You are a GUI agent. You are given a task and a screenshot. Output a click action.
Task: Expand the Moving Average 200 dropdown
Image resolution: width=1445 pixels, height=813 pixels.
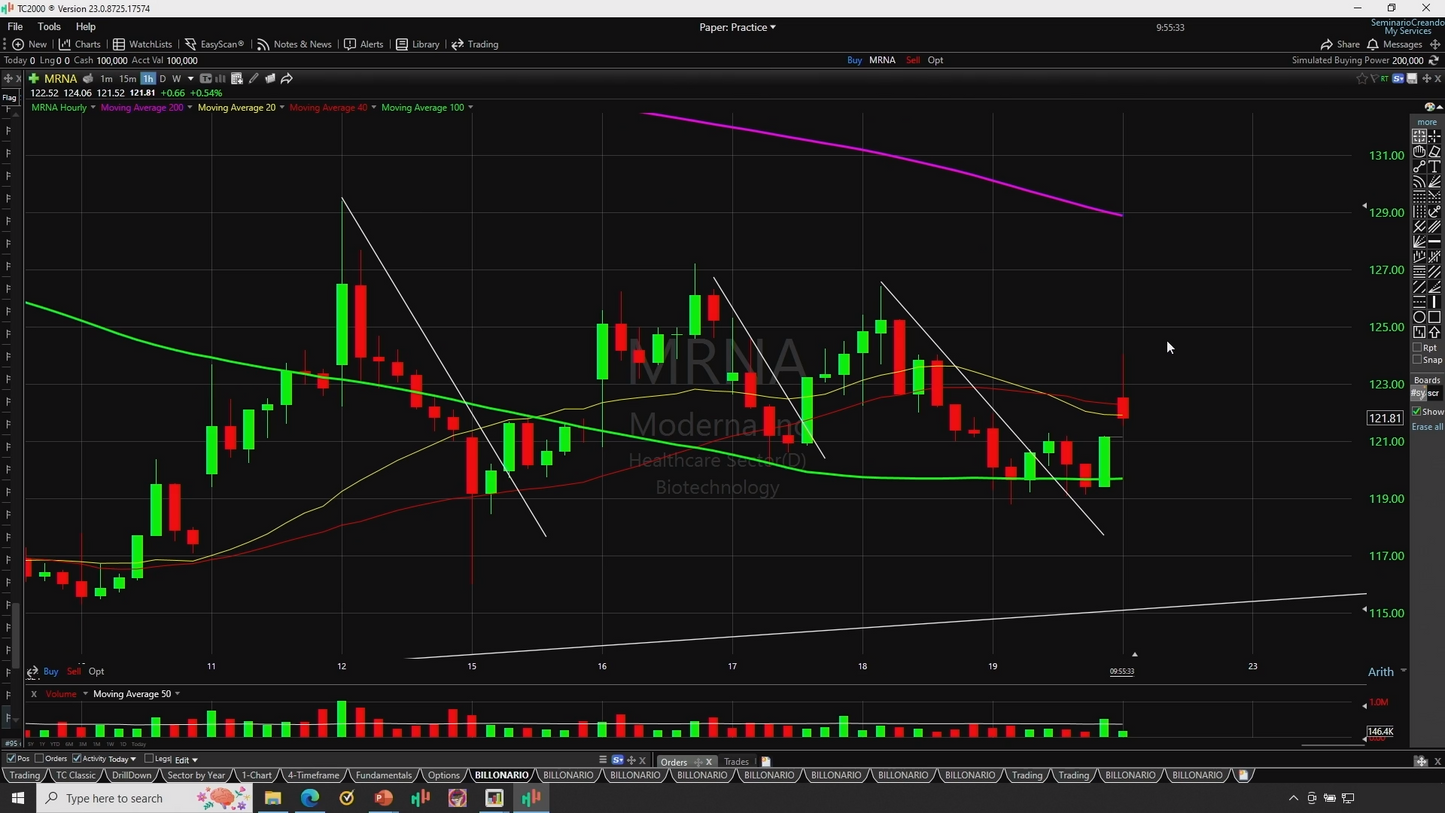[x=190, y=107]
